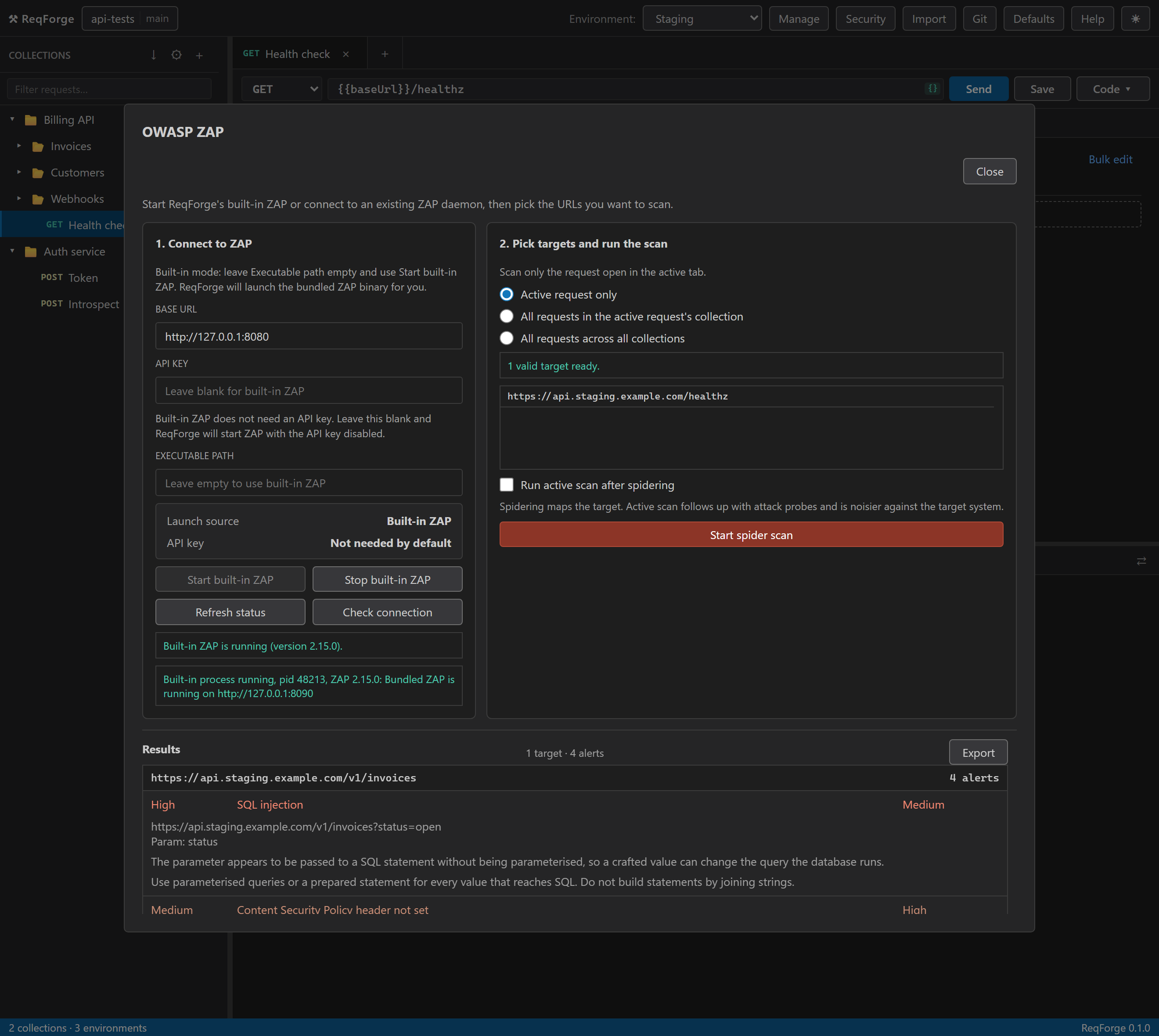The width and height of the screenshot is (1159, 1036).
Task: Click '2 collections · 3 environments' status bar text
Action: [77, 1028]
